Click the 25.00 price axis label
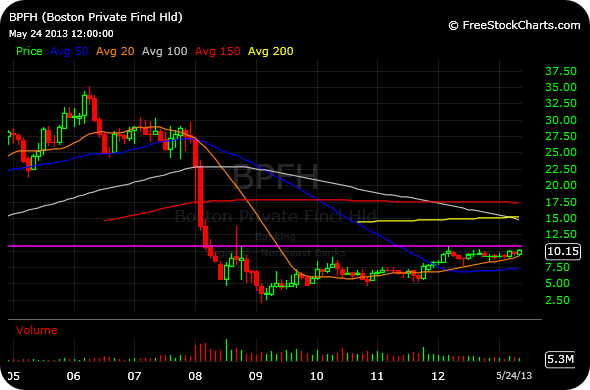Viewport: 590px width, 390px height. (561, 152)
